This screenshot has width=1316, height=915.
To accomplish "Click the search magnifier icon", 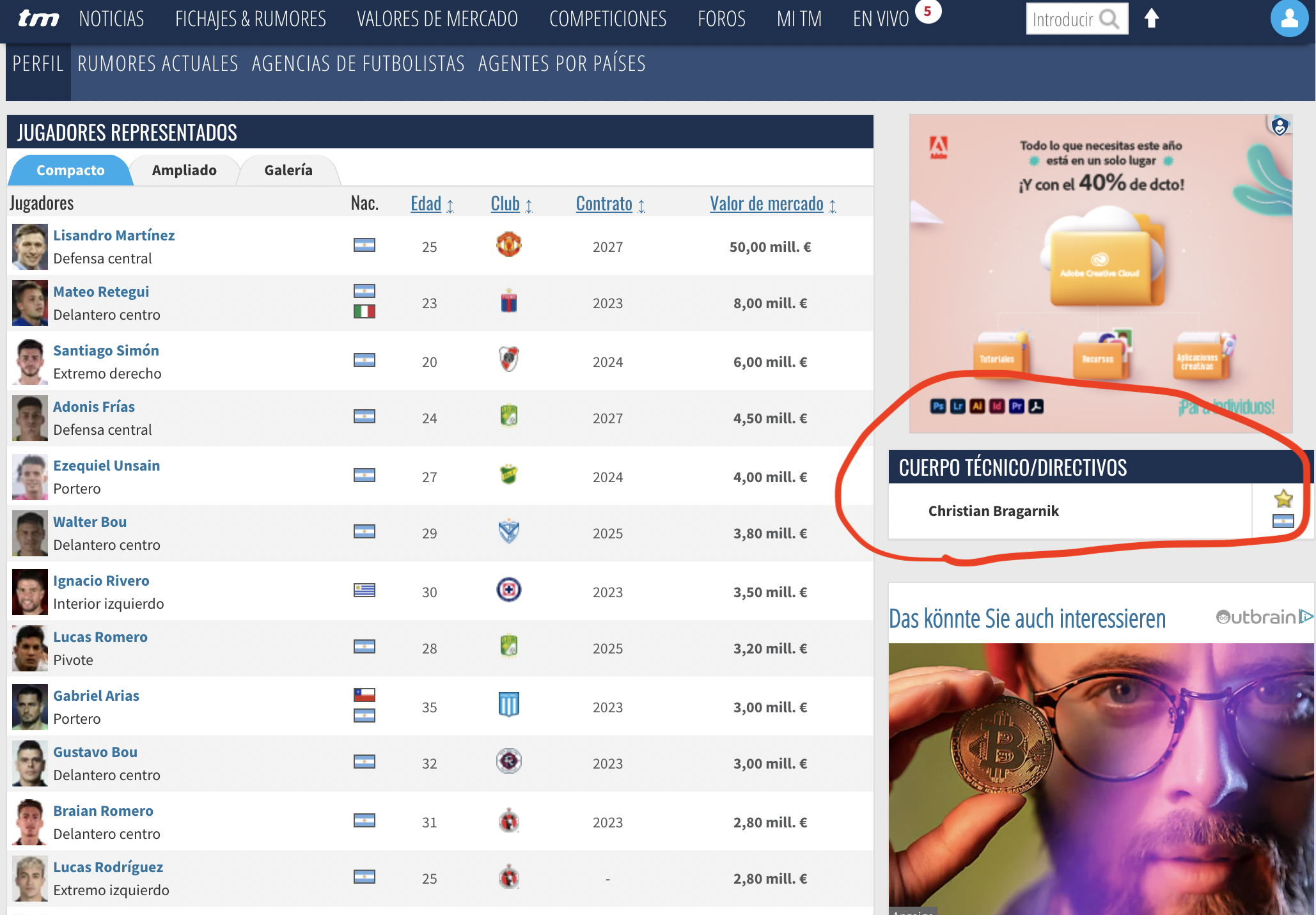I will (x=1109, y=19).
